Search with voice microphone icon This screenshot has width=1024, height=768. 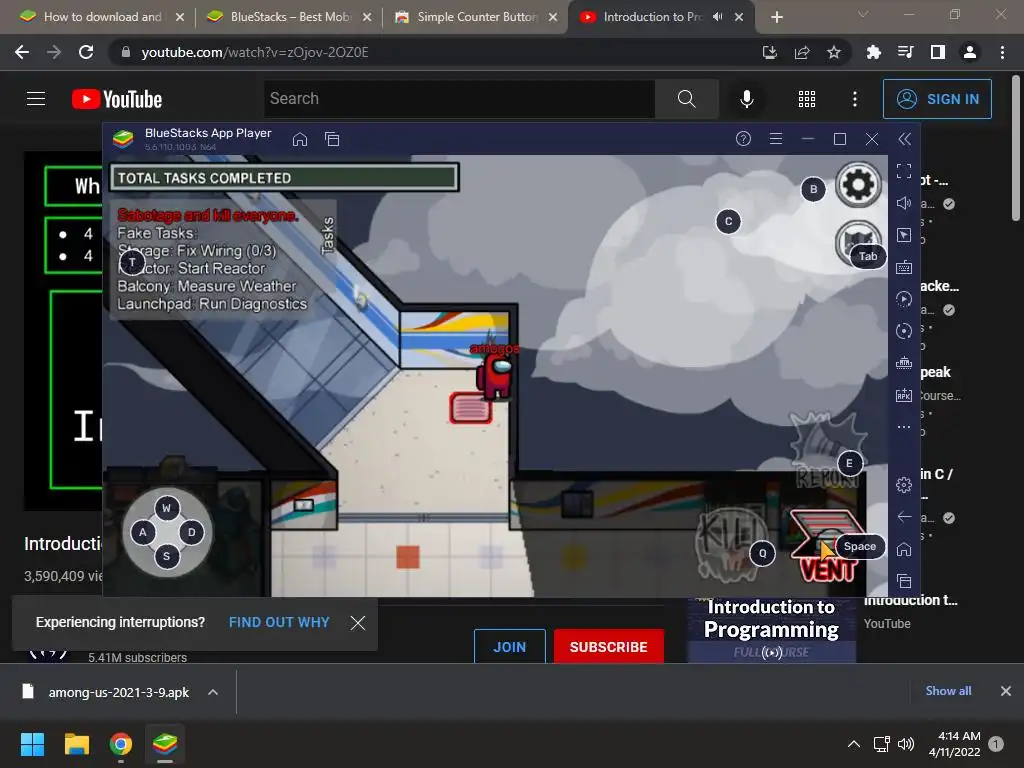746,99
